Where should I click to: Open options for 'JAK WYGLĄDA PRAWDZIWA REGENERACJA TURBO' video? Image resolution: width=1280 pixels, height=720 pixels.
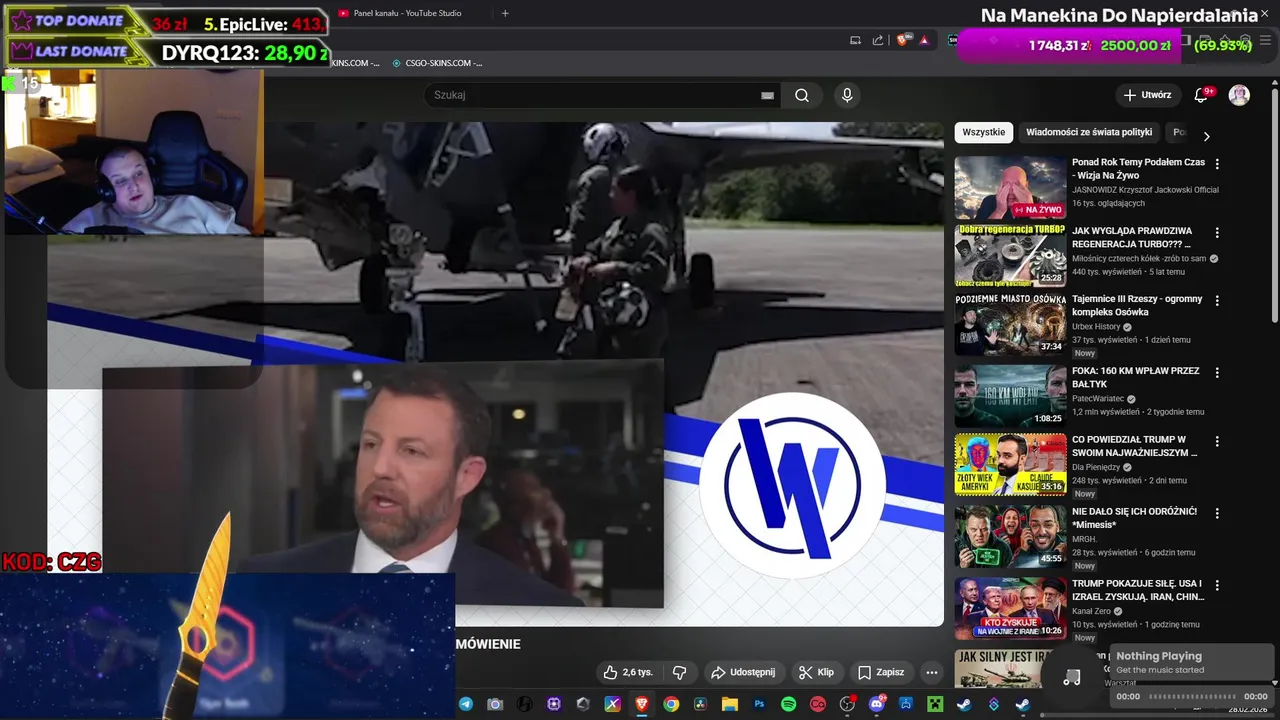pos(1217,232)
